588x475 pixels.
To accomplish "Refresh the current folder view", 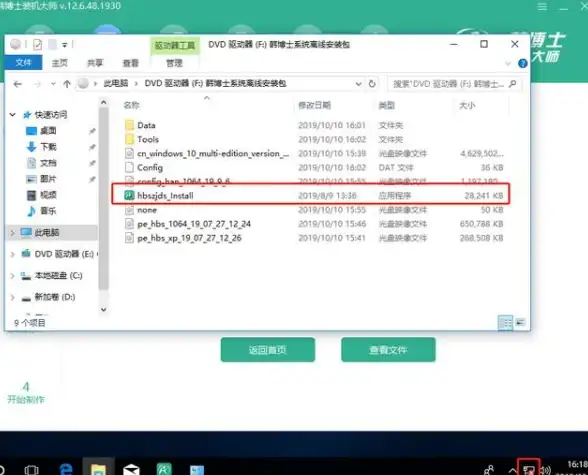I will 372,84.
